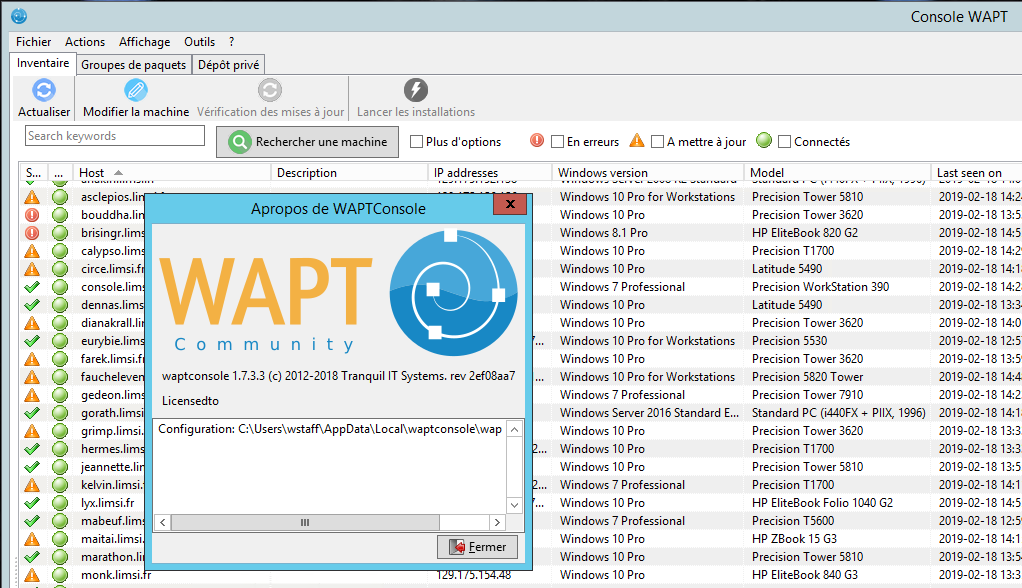Image resolution: width=1022 pixels, height=588 pixels.
Task: Click the green connected dot for hermes row
Action: 60,449
